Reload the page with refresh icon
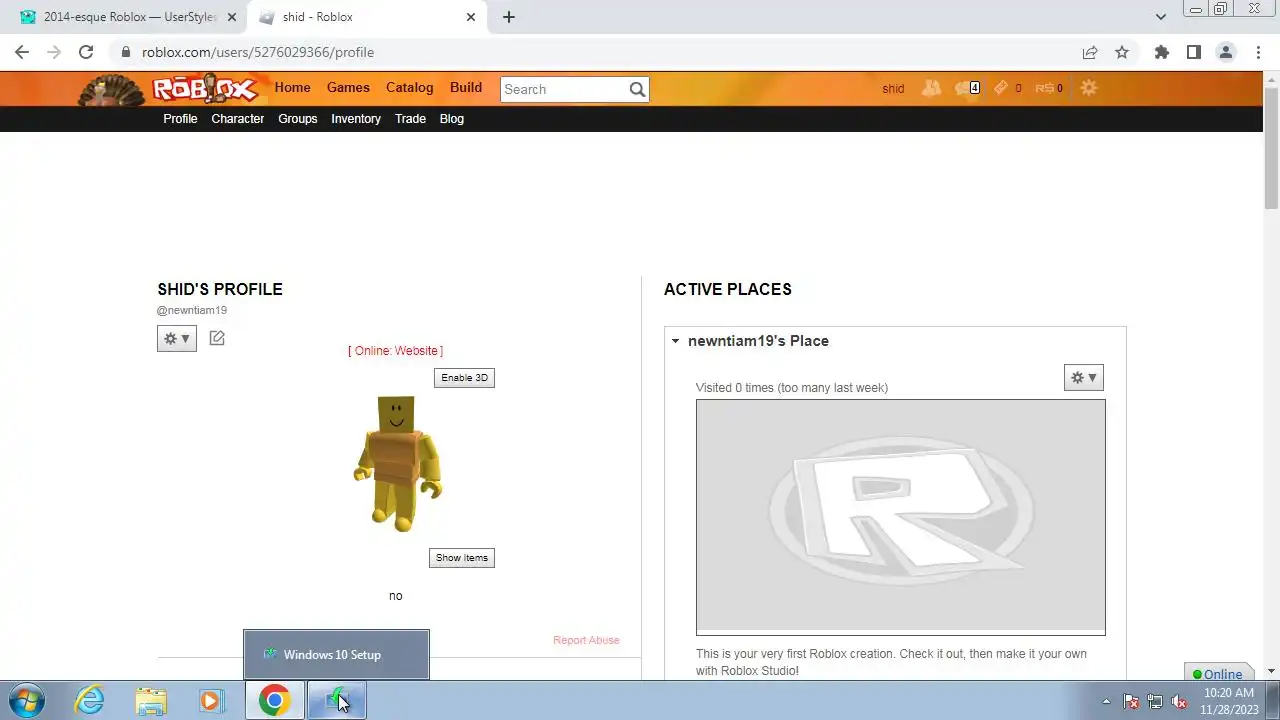This screenshot has height=720, width=1280. click(86, 52)
